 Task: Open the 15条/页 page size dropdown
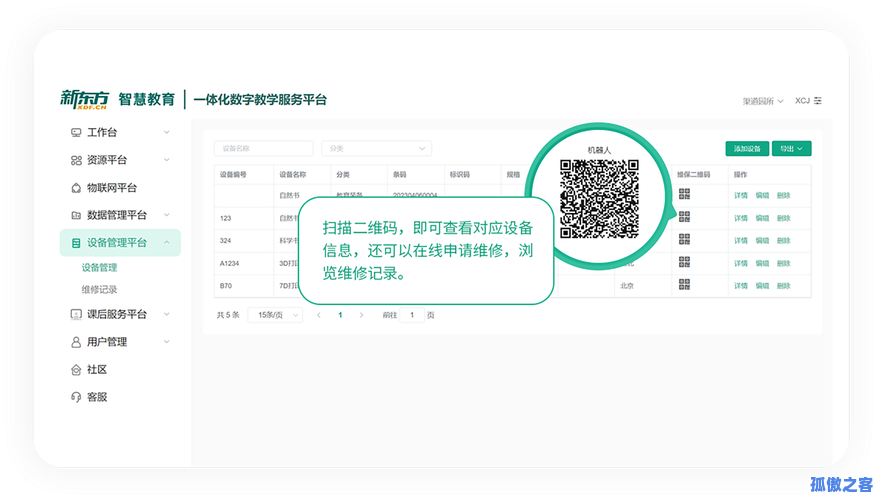[275, 315]
